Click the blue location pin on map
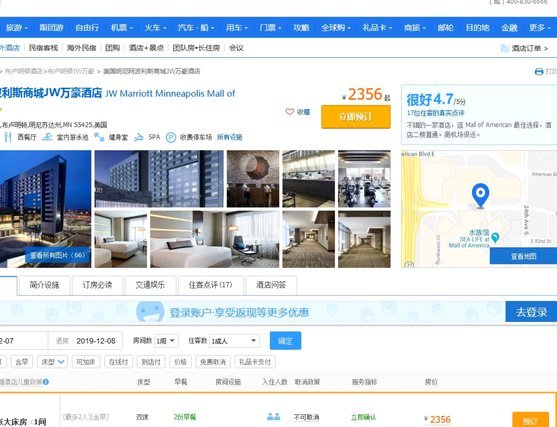The height and width of the screenshot is (427, 557). tap(480, 195)
